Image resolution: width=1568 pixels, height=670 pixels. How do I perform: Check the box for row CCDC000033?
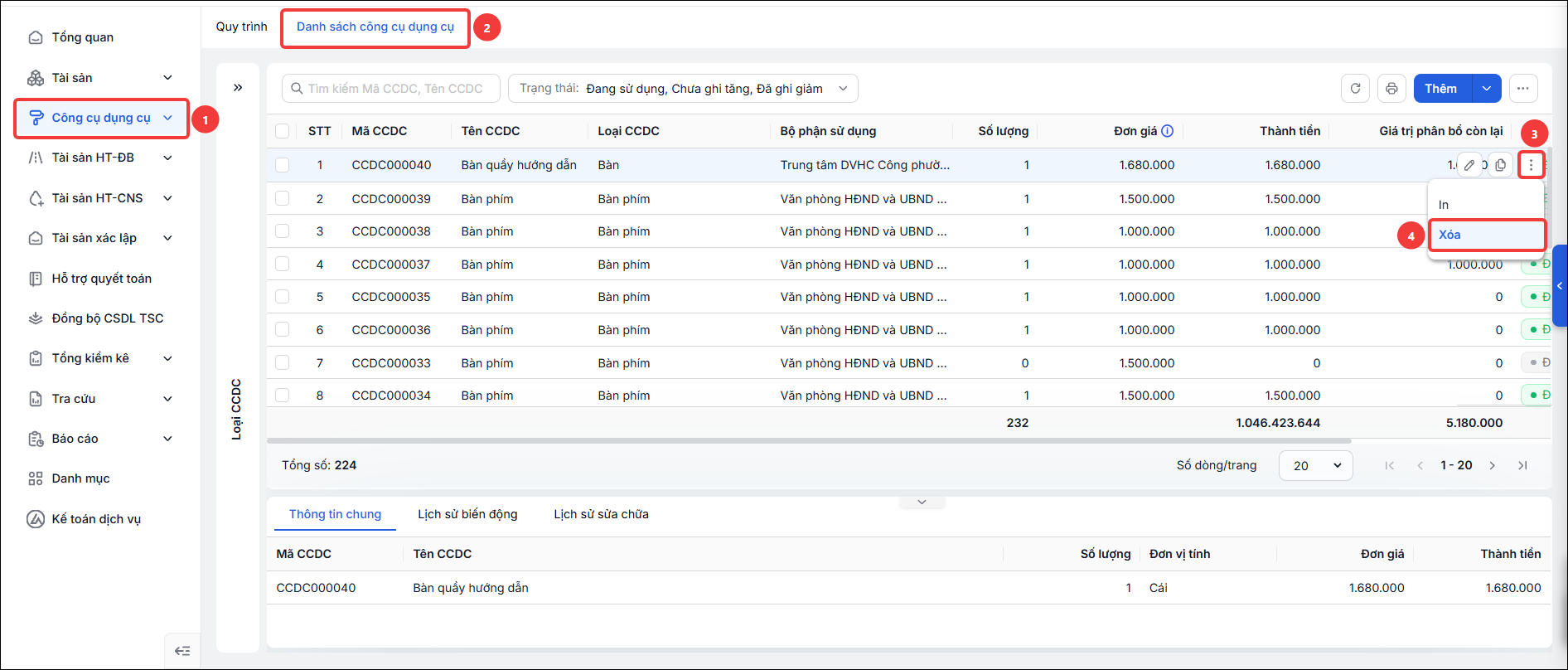(x=283, y=363)
